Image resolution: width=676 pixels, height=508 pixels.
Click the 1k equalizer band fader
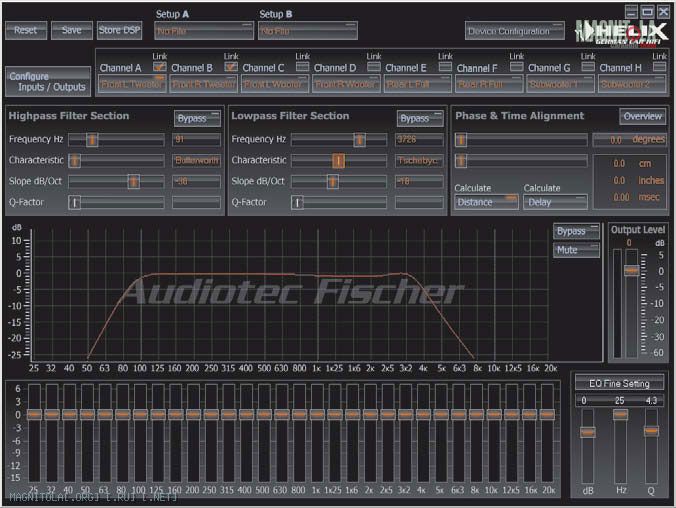[x=317, y=414]
